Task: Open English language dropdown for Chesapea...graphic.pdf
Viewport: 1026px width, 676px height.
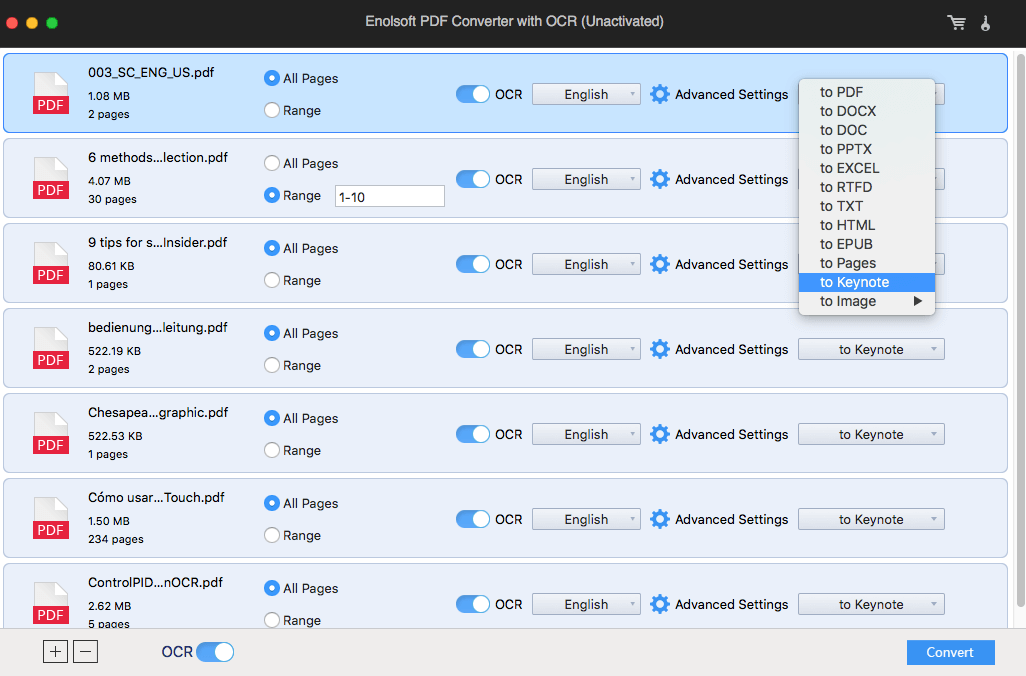Action: [586, 435]
